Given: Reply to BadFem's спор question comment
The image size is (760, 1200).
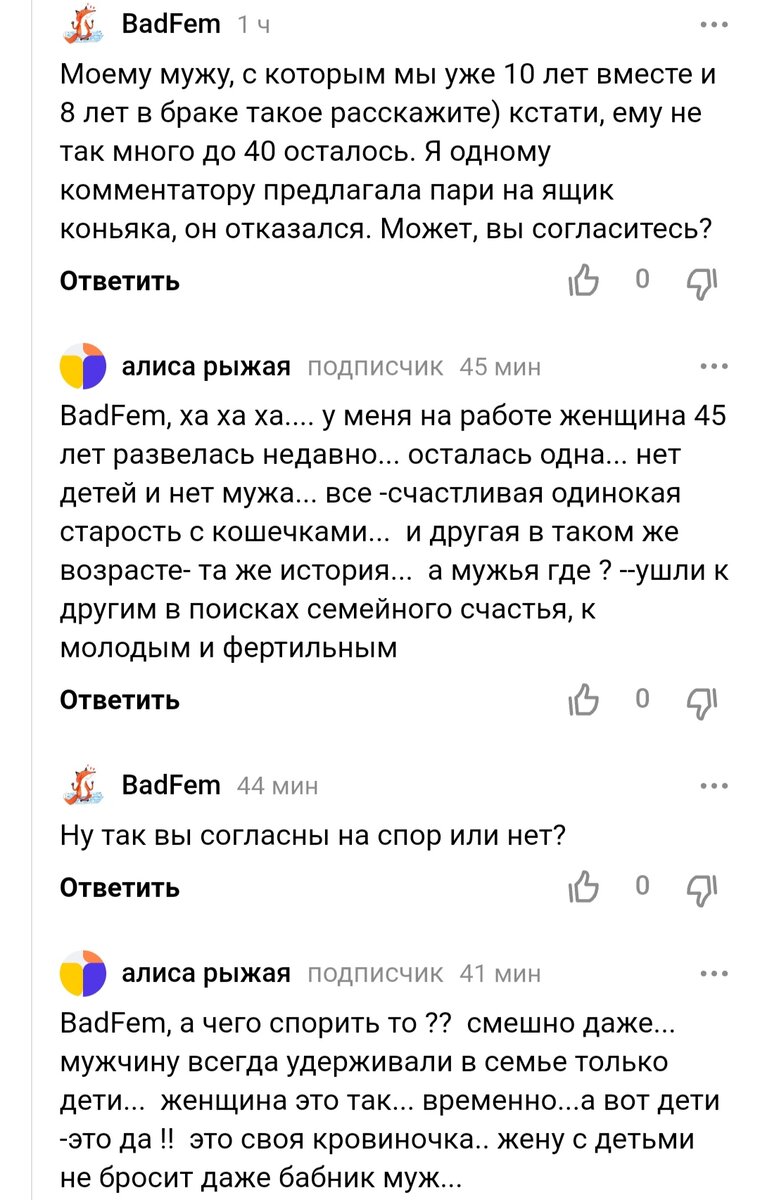Looking at the screenshot, I should click(119, 886).
